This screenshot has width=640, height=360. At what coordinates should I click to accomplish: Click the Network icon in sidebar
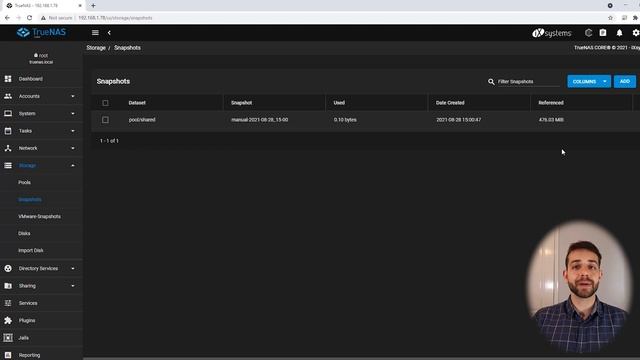(8, 148)
